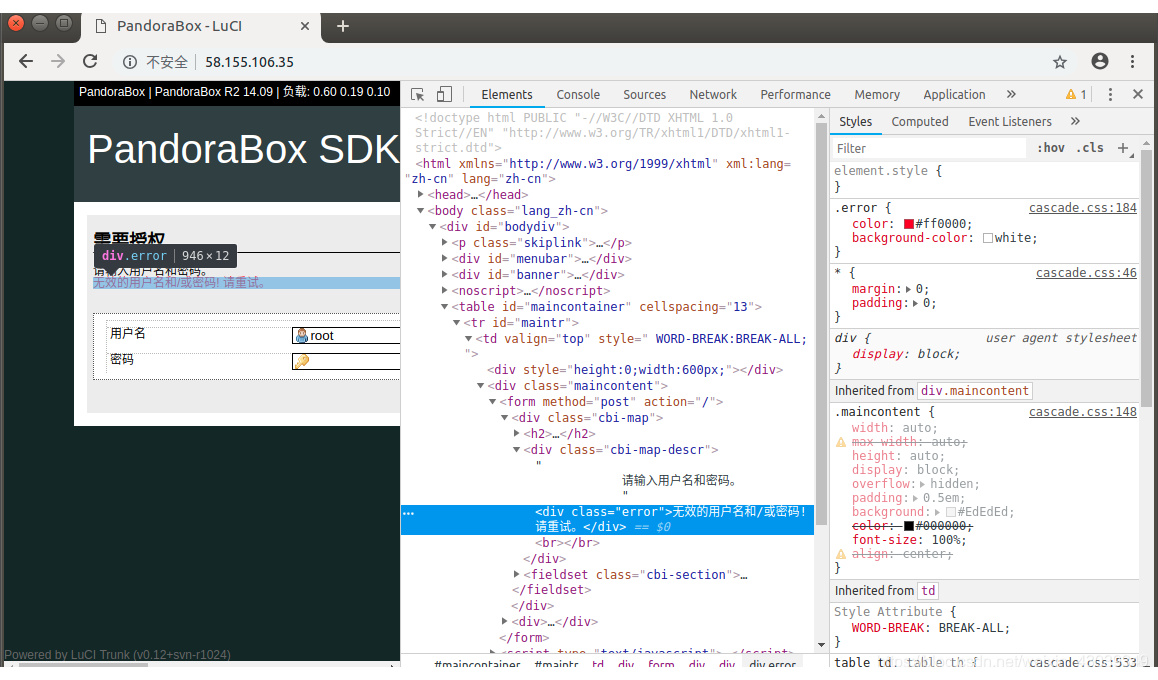Open the Chrome three-dot menu
The image size is (1158, 680).
click(x=1132, y=62)
